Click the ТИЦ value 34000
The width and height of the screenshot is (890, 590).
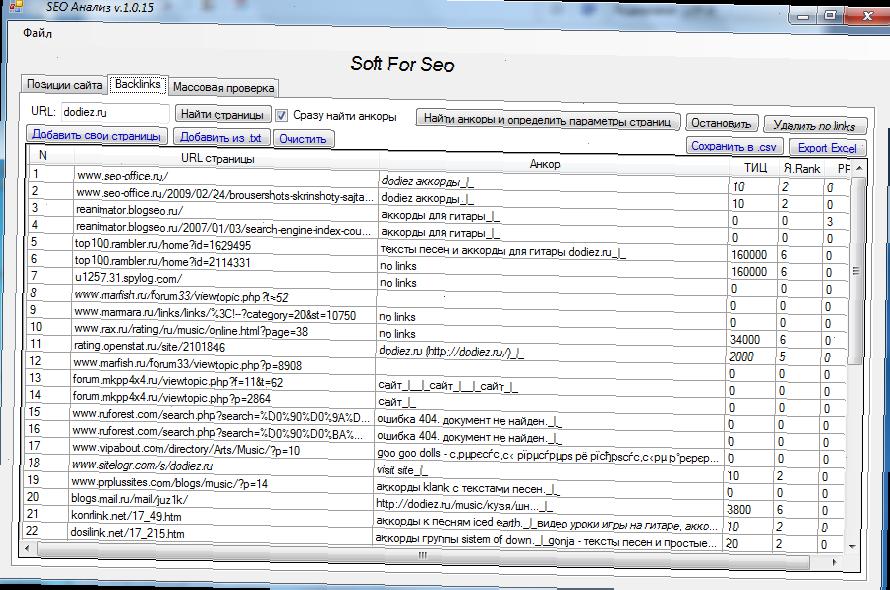(745, 340)
